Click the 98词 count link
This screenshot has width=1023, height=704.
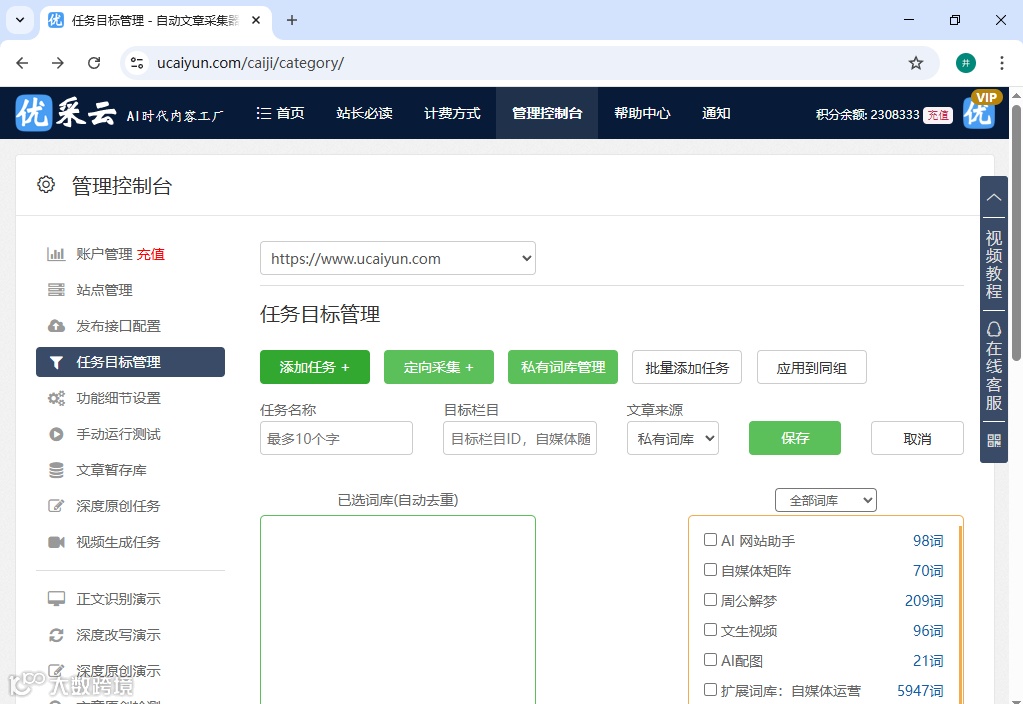(928, 541)
